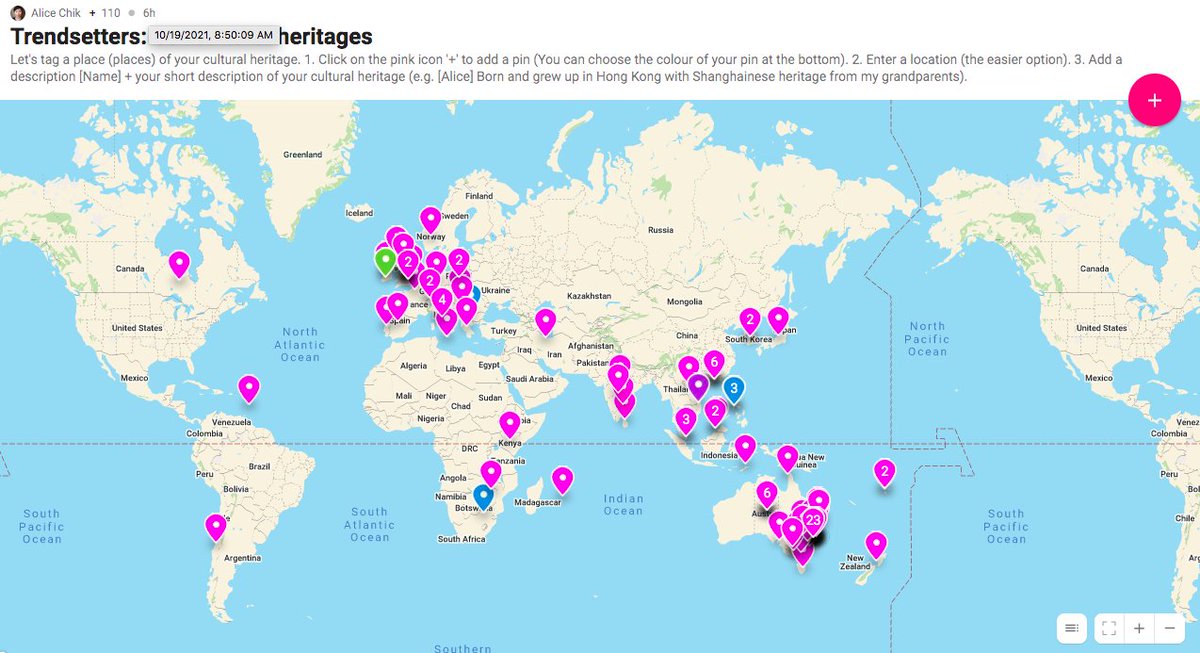This screenshot has width=1200, height=653.
Task: Open pink cluster pin 2 over Borneo
Action: pos(715,410)
